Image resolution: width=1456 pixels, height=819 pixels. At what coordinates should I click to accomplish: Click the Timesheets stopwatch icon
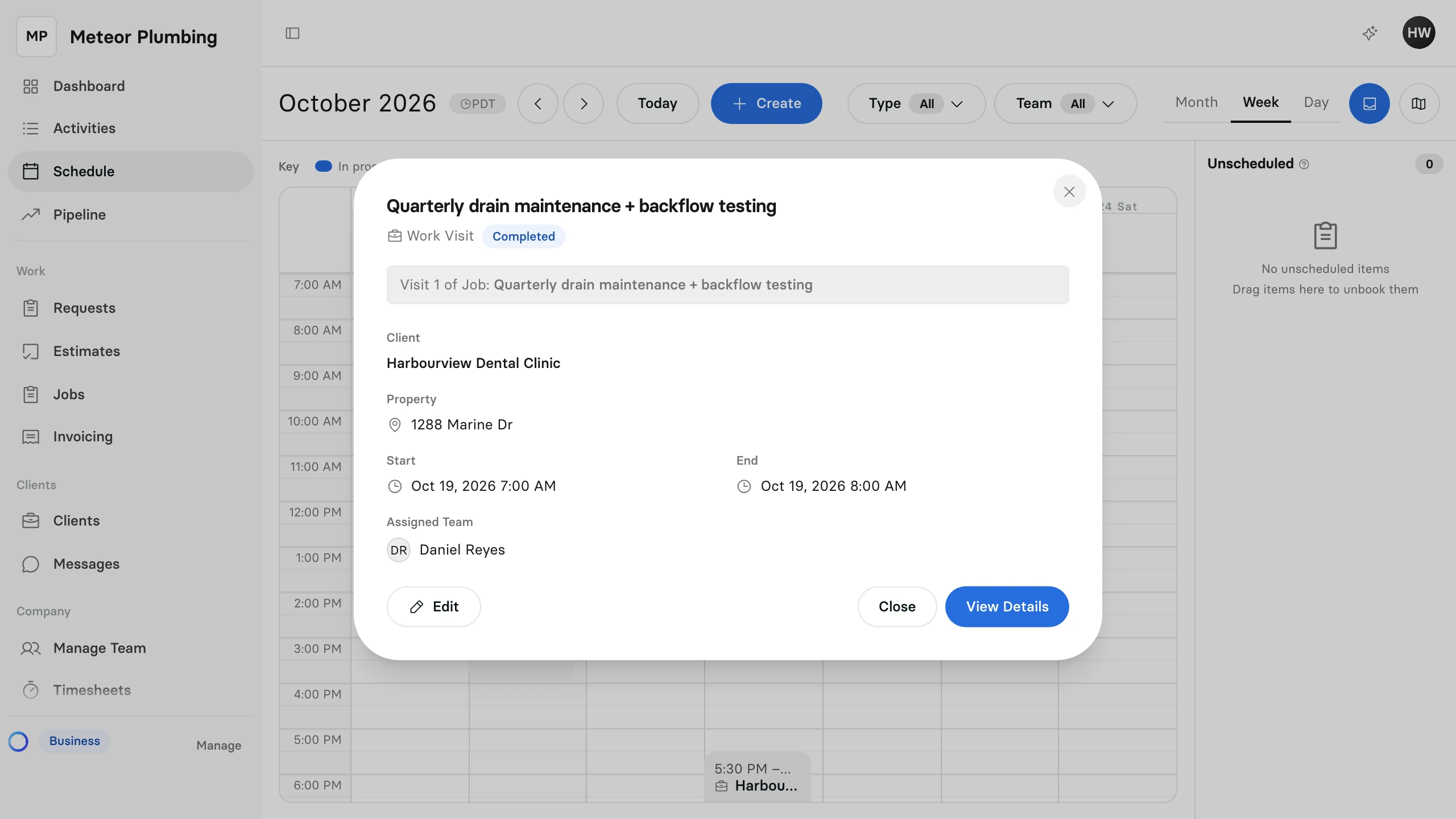pos(31,690)
